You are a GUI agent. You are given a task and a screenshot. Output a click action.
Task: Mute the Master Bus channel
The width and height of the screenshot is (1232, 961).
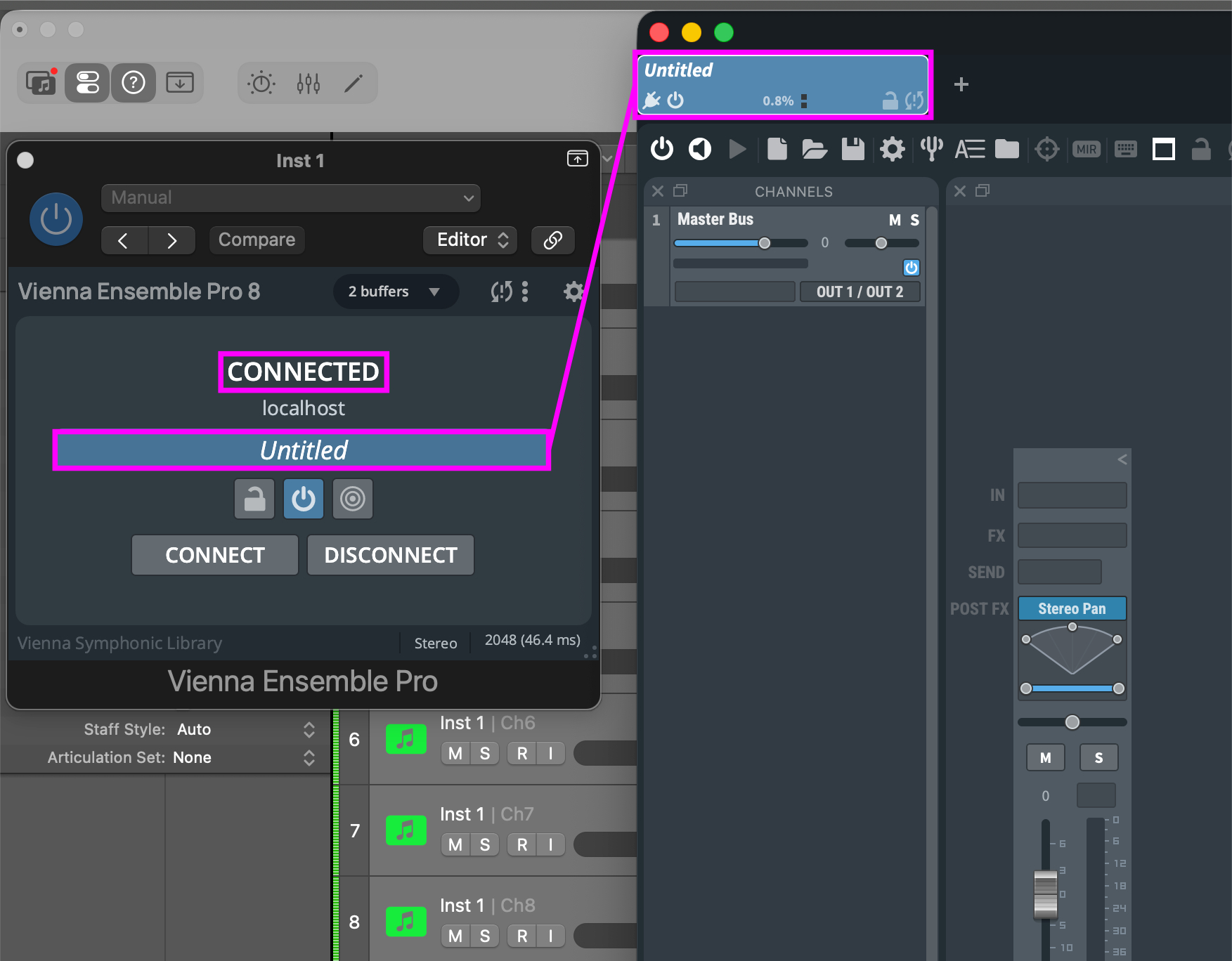(x=895, y=221)
